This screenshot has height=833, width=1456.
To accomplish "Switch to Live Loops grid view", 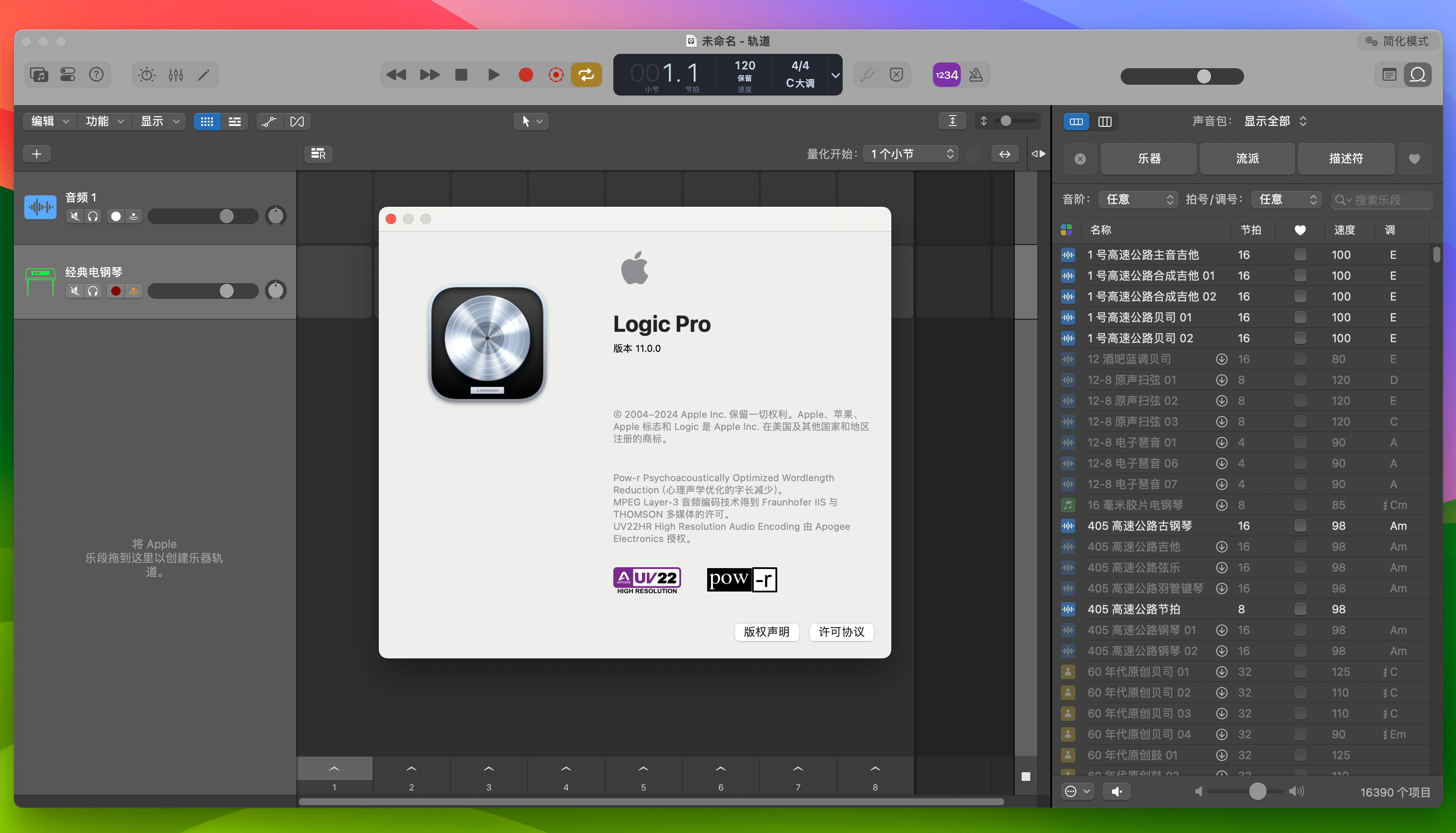I will click(207, 121).
